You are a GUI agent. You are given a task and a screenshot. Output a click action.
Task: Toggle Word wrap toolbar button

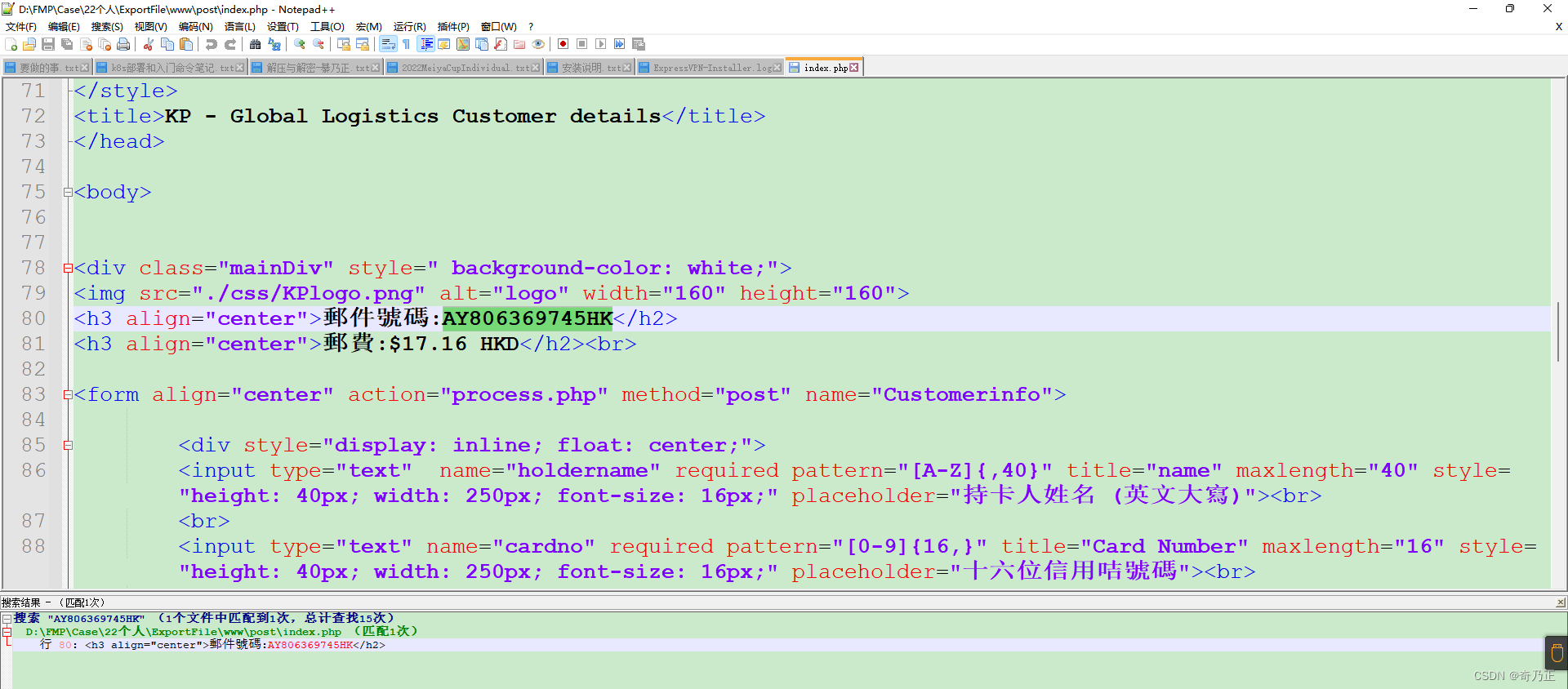pyautogui.click(x=388, y=44)
